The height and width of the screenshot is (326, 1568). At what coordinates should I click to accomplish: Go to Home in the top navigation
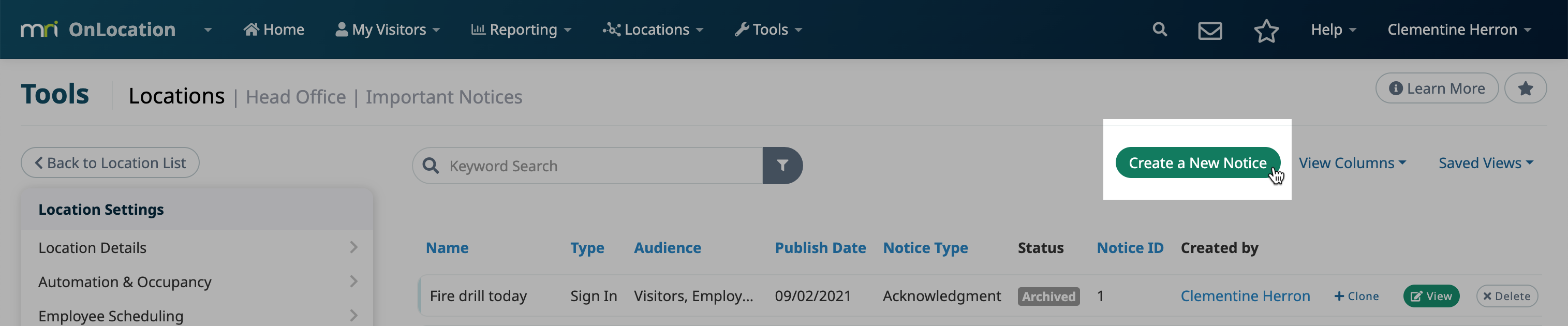(x=273, y=29)
